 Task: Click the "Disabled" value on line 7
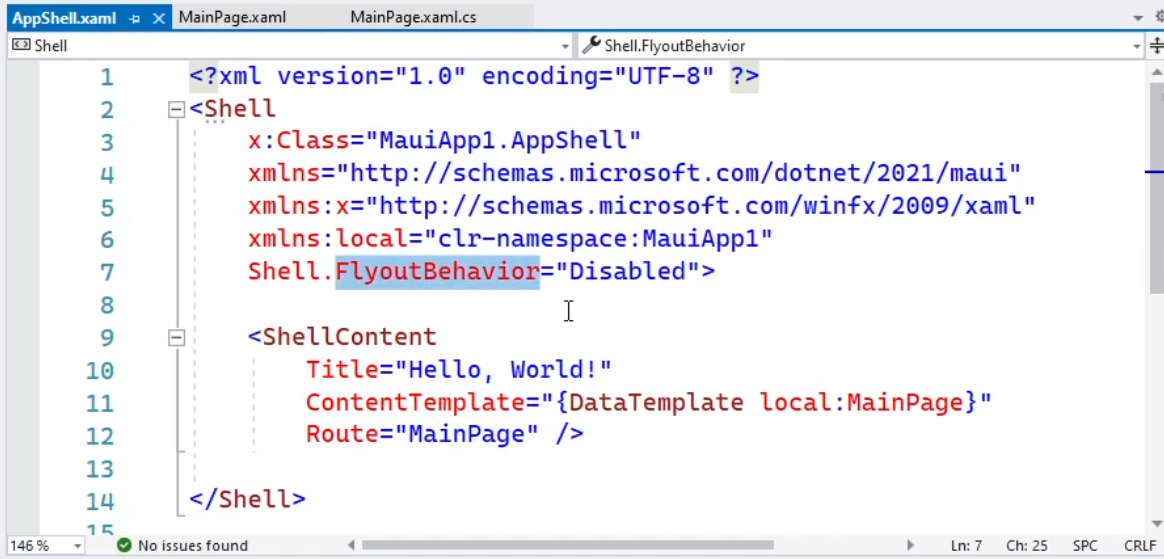(x=627, y=271)
